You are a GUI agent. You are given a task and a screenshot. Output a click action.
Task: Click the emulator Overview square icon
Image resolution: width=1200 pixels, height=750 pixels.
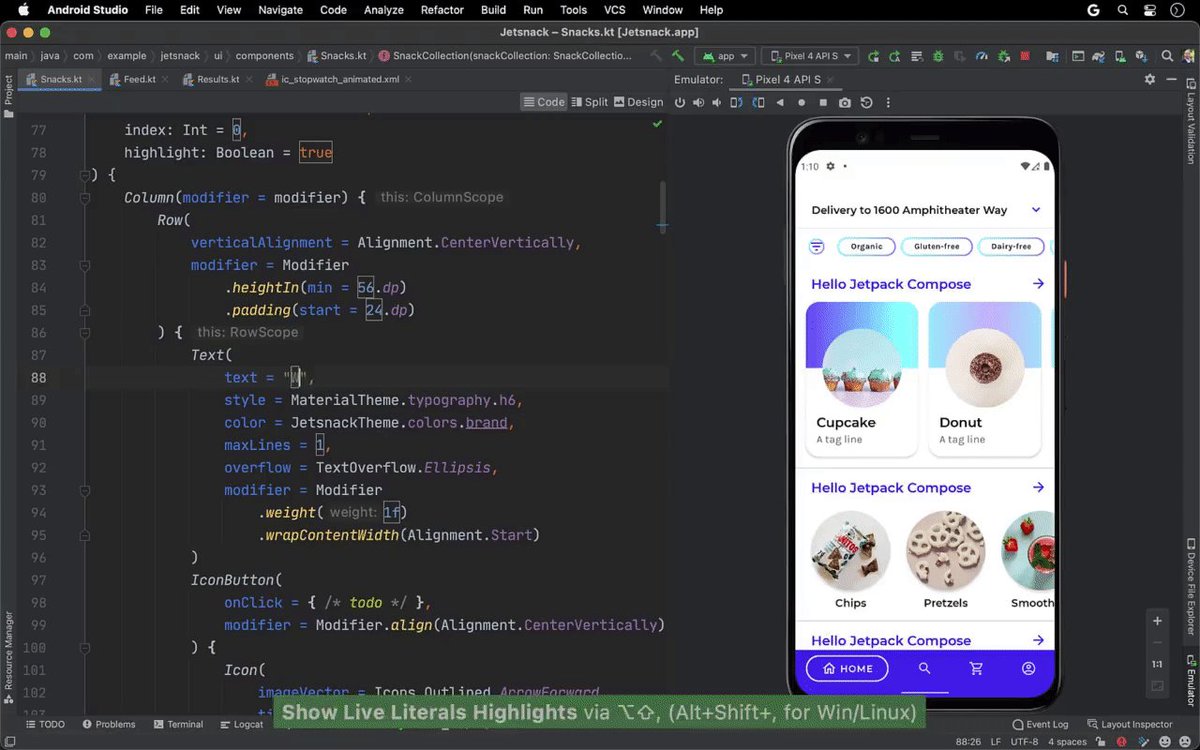[x=823, y=102]
